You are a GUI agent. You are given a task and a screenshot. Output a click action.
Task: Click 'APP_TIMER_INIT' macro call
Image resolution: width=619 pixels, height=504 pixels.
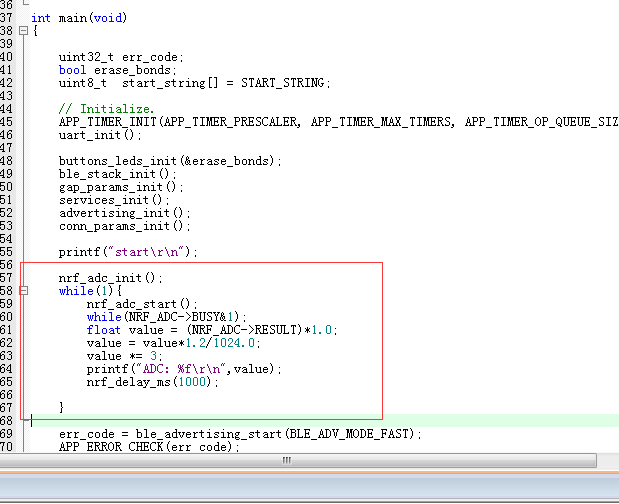point(108,122)
